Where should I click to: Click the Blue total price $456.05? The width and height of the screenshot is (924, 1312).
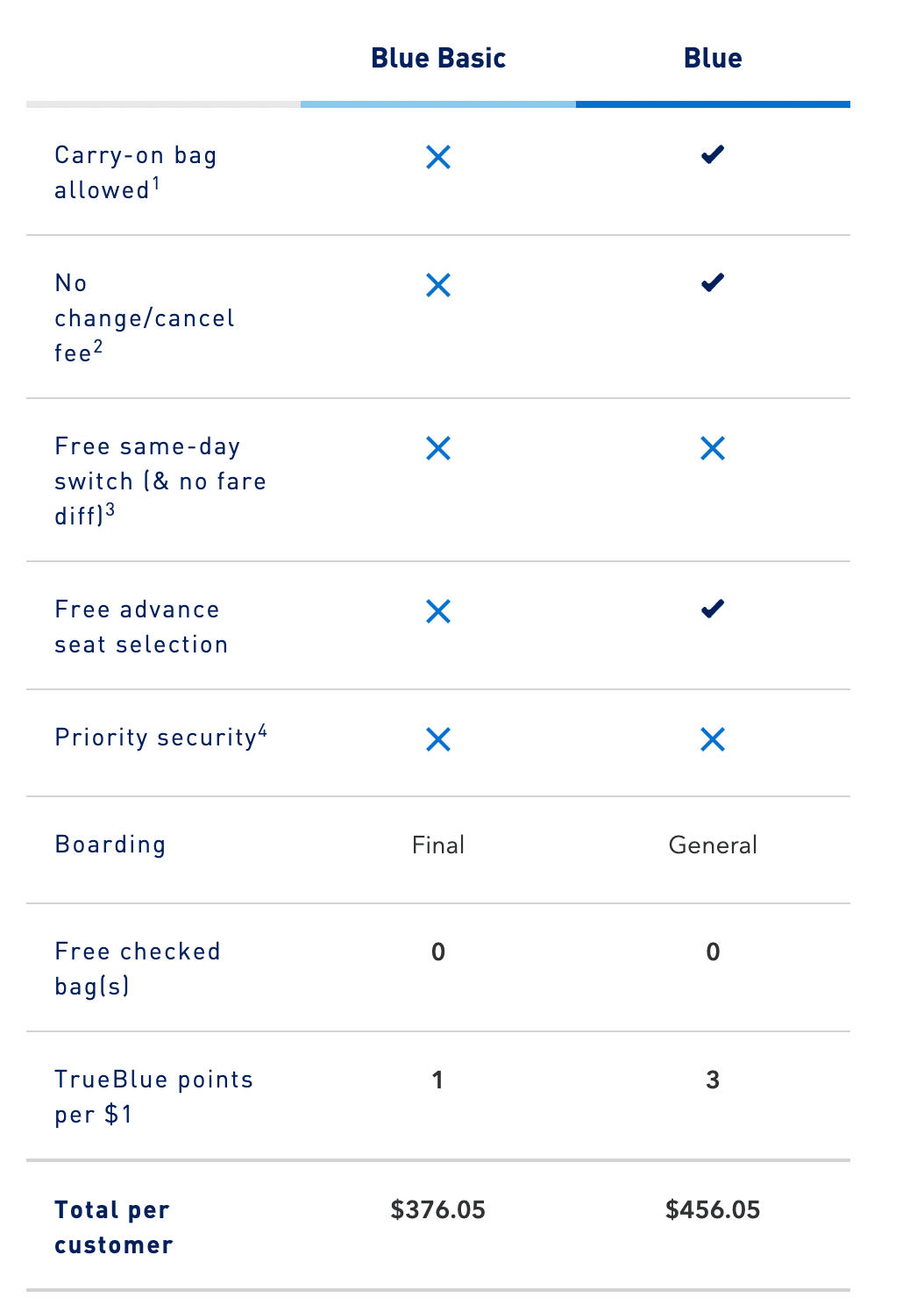click(x=713, y=1210)
